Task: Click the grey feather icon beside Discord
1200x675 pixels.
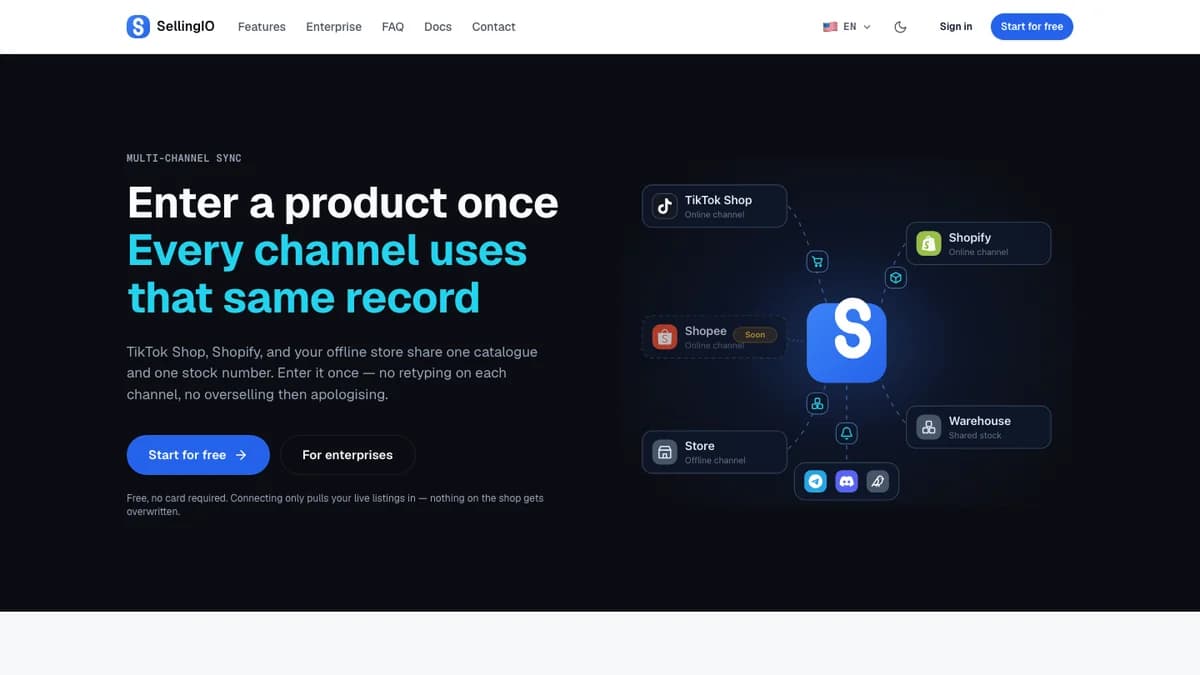Action: click(877, 481)
